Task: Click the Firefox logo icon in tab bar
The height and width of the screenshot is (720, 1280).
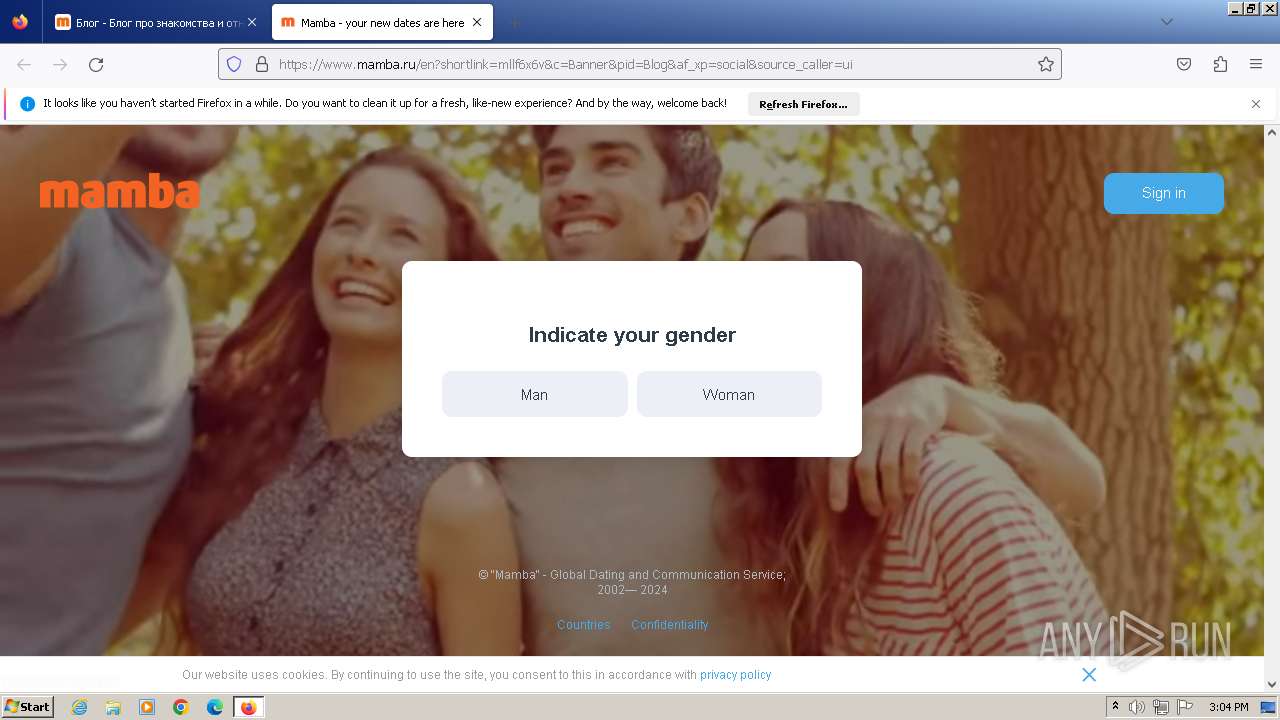Action: (x=20, y=22)
